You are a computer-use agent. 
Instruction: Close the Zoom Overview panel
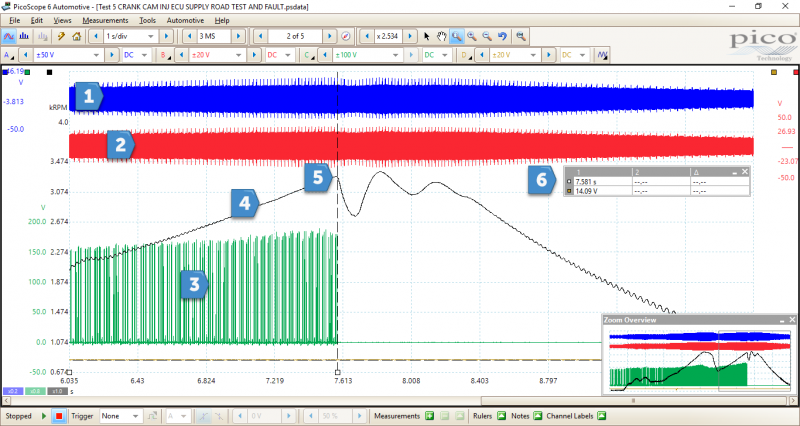791,318
